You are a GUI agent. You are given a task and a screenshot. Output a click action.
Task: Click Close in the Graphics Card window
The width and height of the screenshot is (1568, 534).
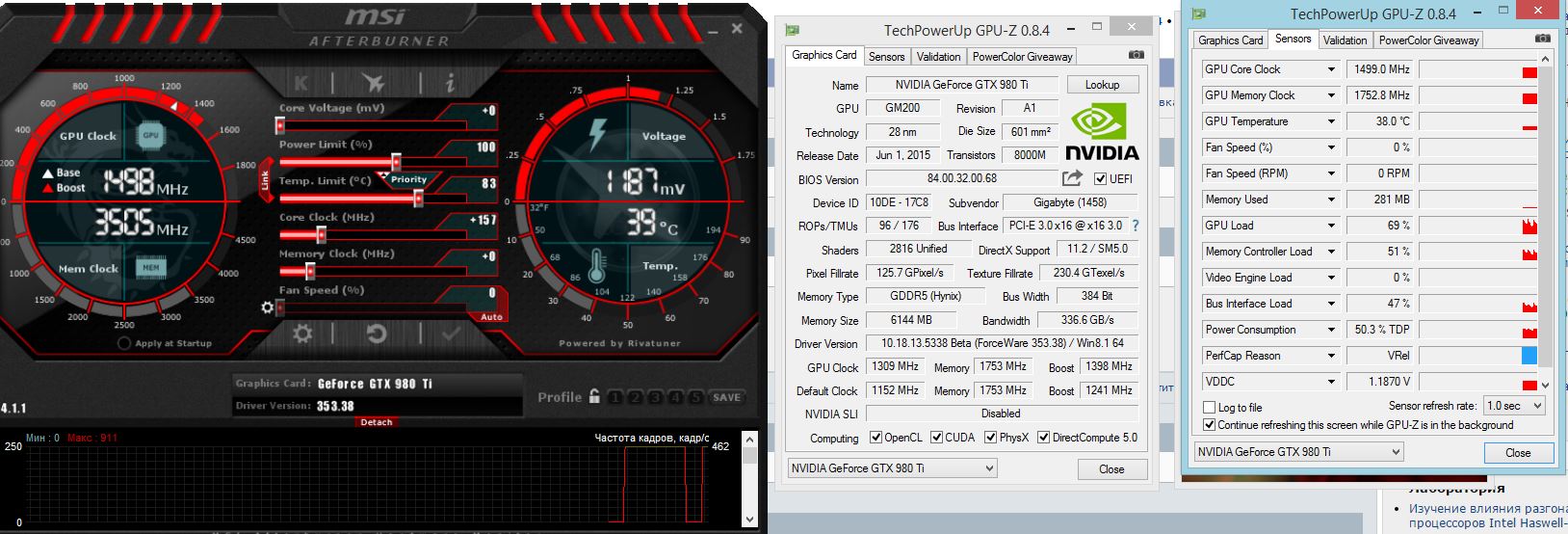(1111, 469)
